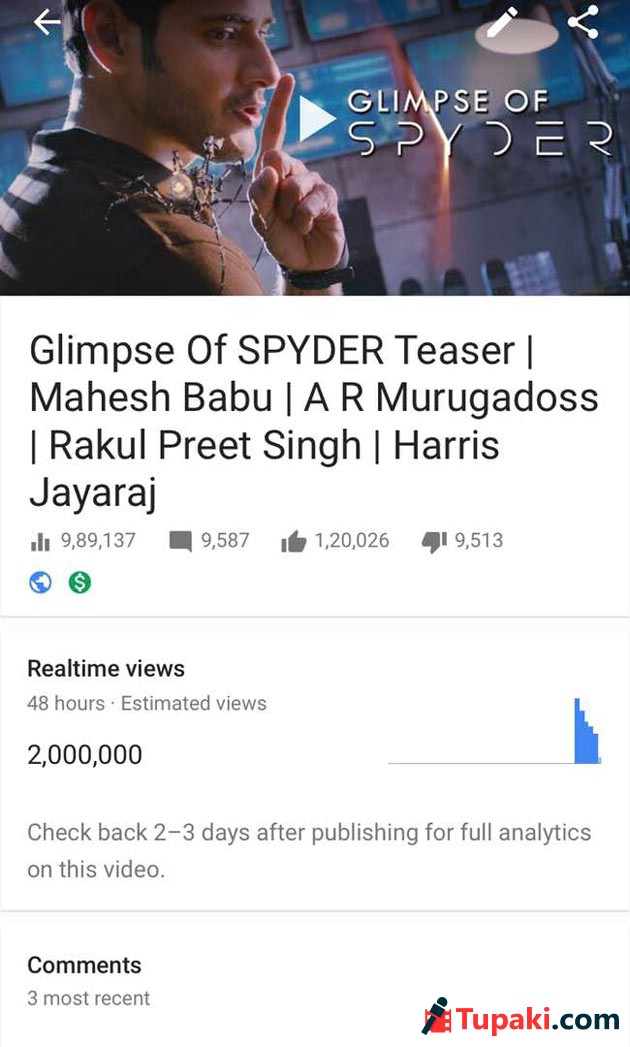Tap the share icon
The height and width of the screenshot is (1047, 630).
click(x=583, y=22)
